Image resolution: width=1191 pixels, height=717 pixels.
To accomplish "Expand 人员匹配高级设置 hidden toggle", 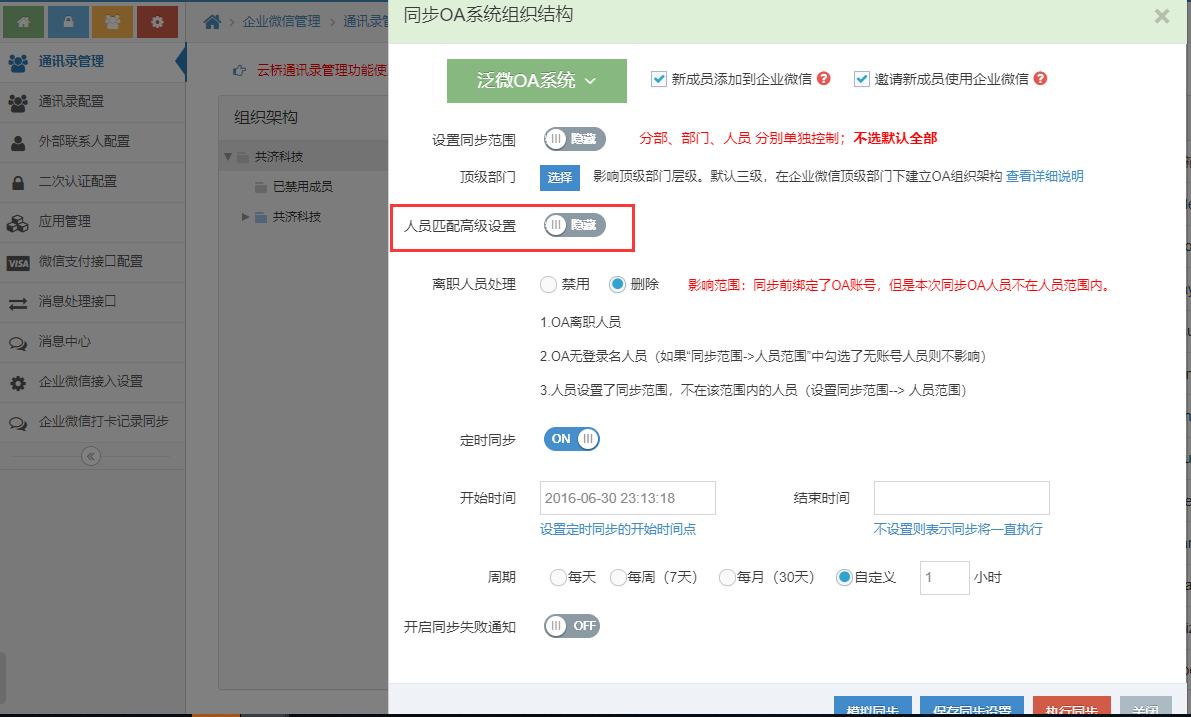I will [x=575, y=226].
